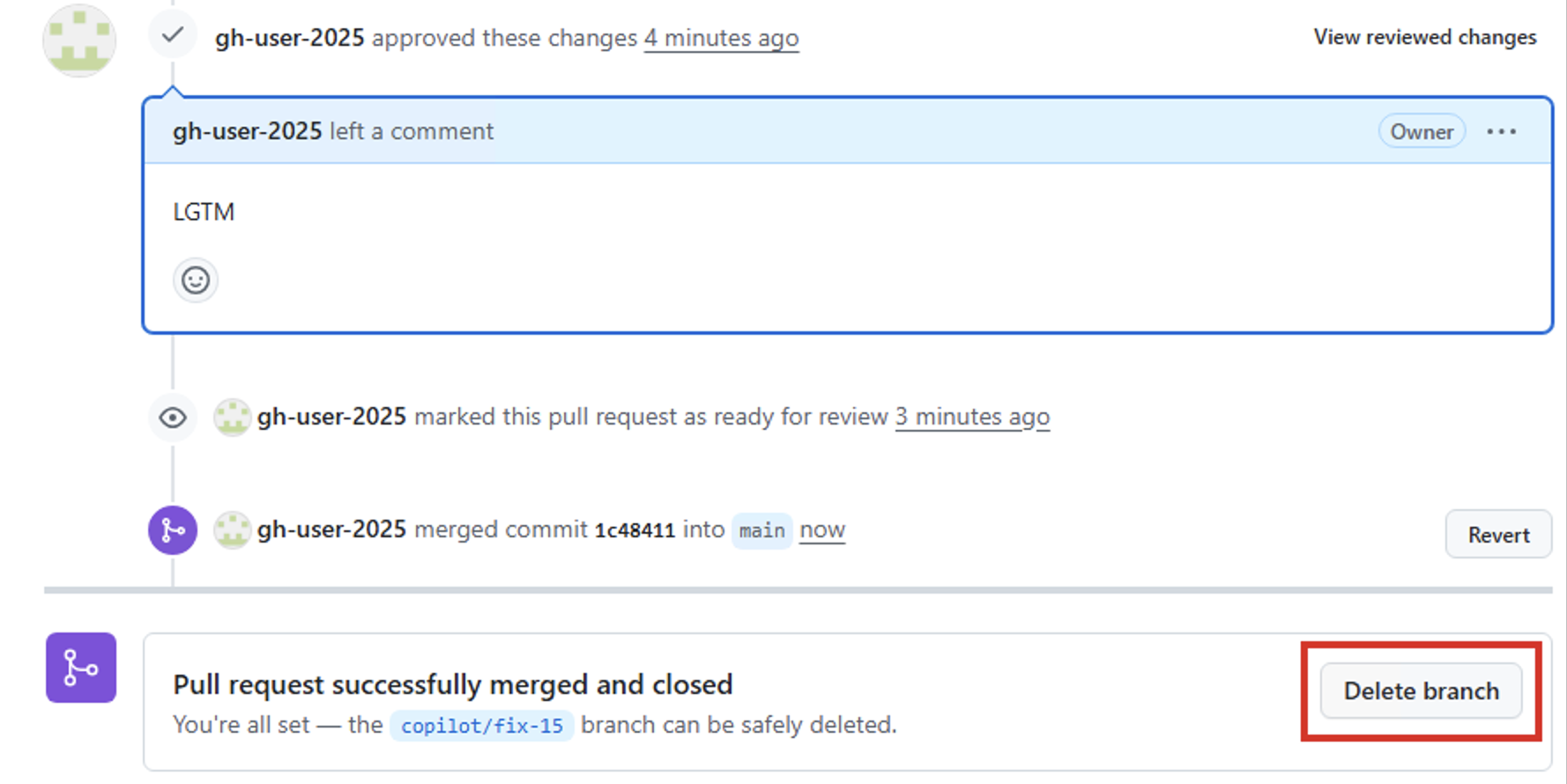Click the '4 minutes ago' approval timestamp
The width and height of the screenshot is (1567, 784).
[x=721, y=38]
